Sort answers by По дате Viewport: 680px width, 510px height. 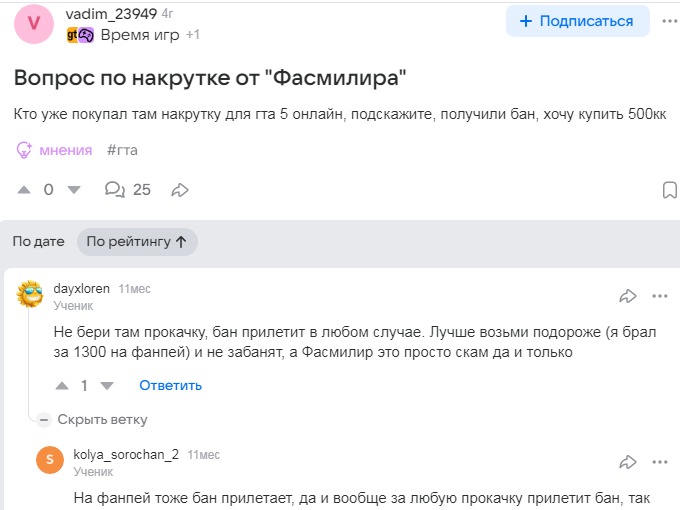38,241
